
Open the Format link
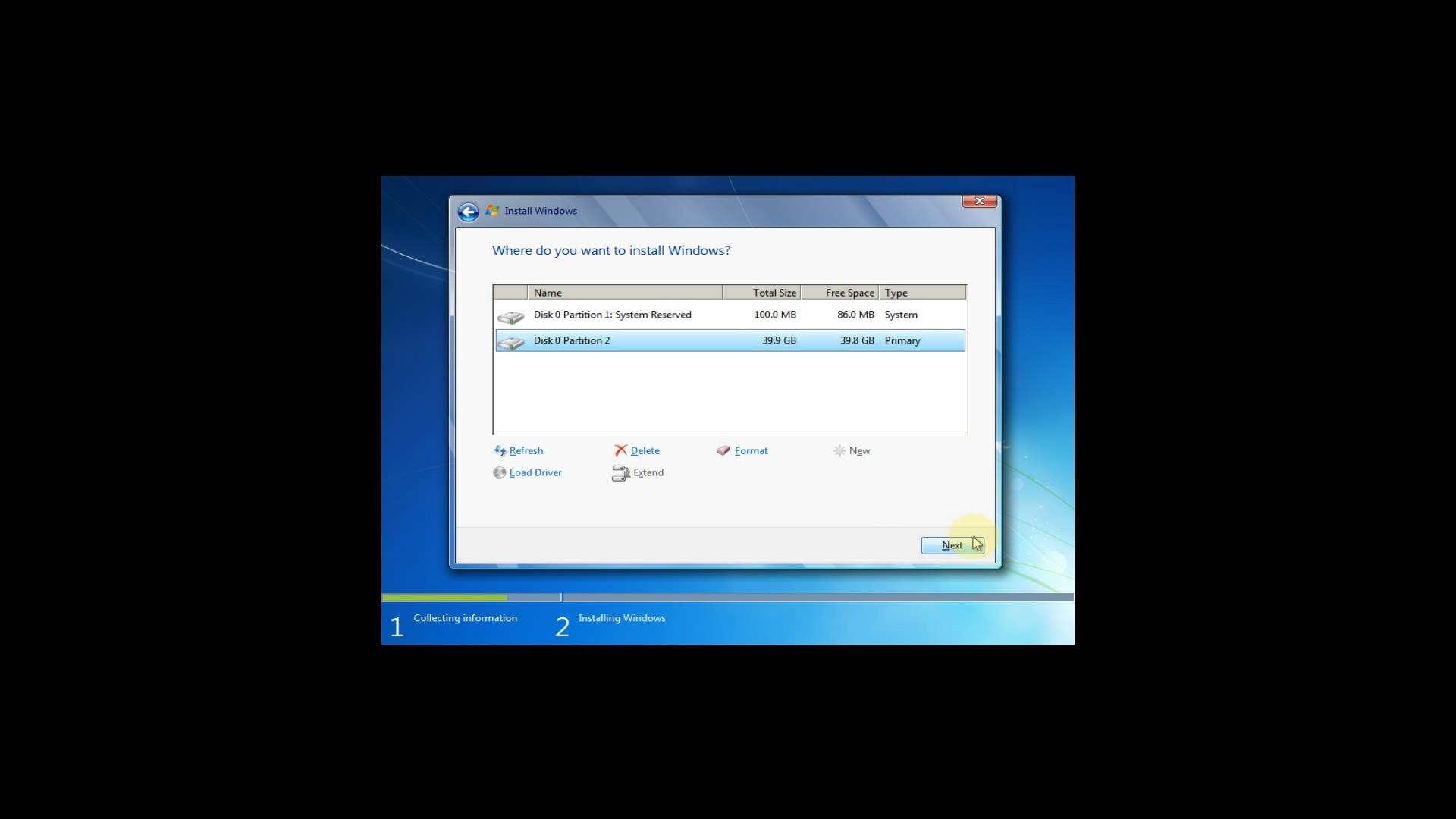click(x=752, y=450)
